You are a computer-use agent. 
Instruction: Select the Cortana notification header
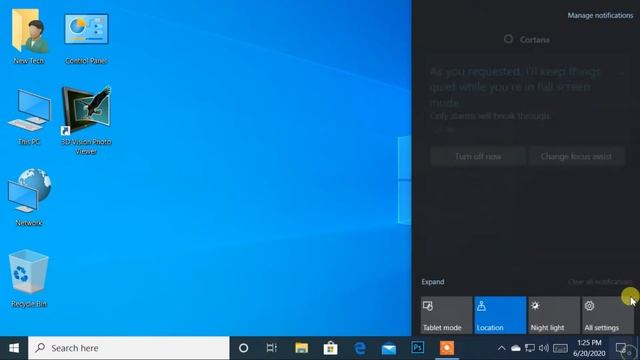click(x=527, y=40)
